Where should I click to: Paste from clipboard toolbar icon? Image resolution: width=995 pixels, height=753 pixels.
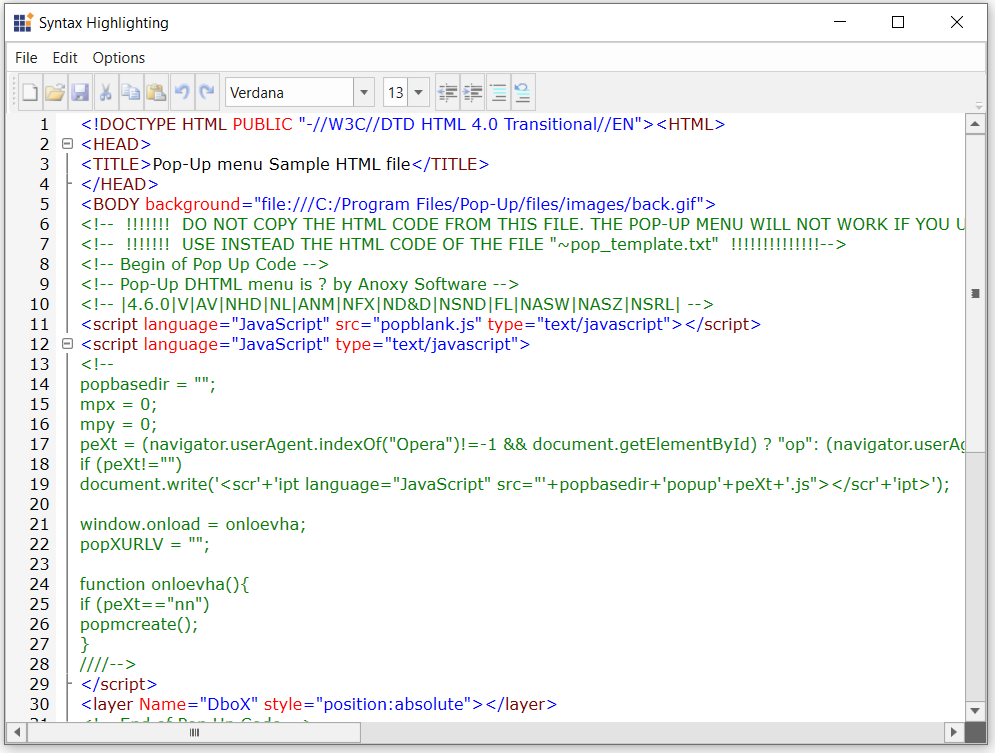[x=156, y=93]
